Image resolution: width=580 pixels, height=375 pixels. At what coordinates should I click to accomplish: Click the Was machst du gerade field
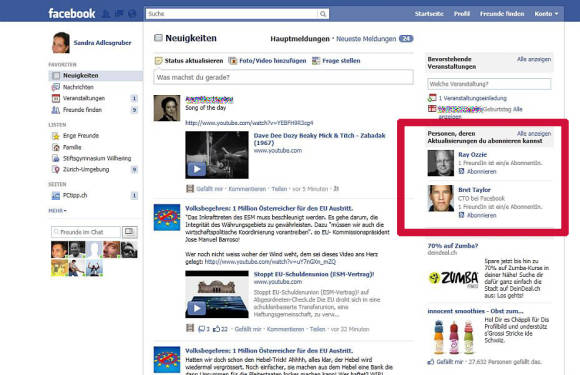tap(283, 77)
